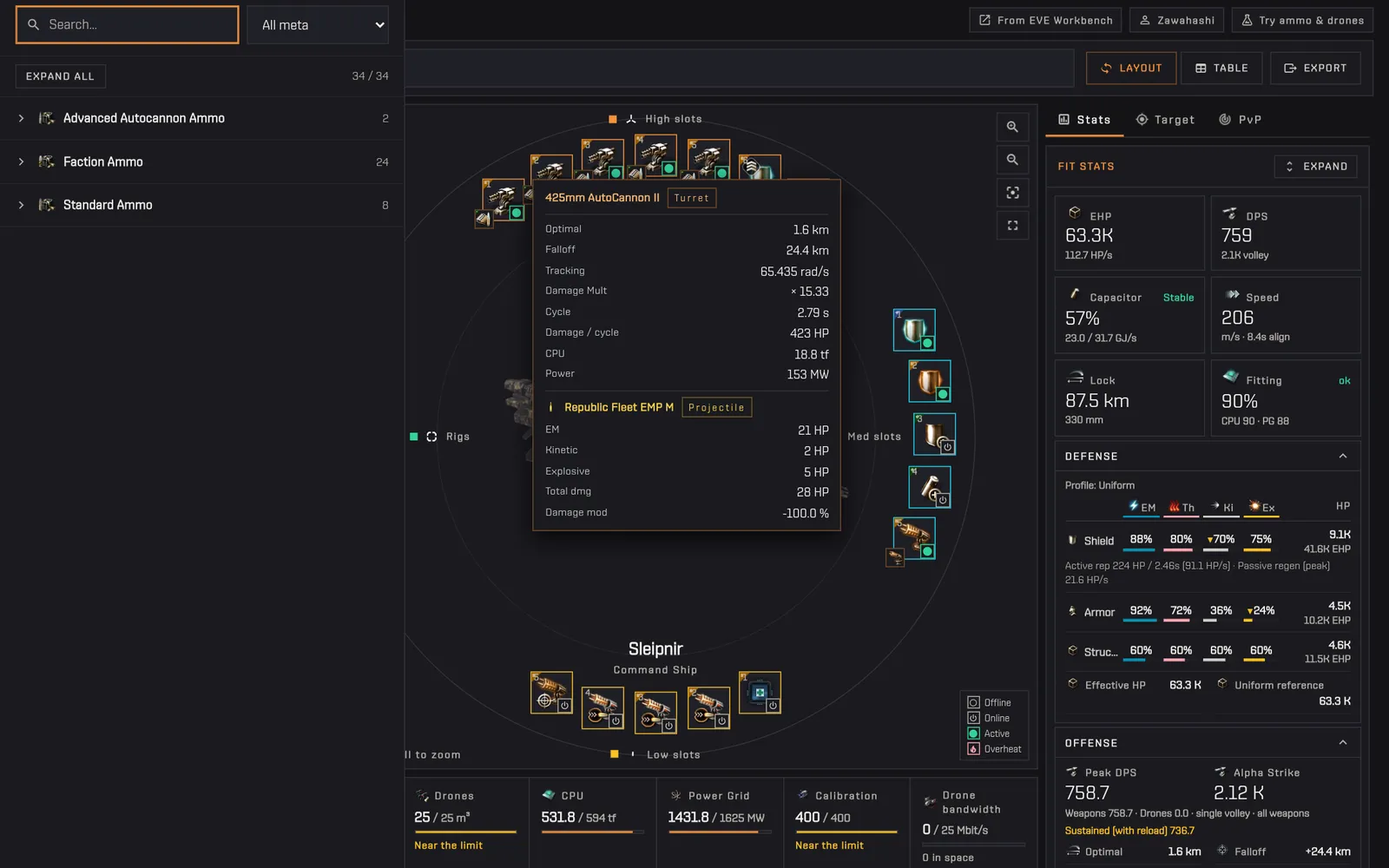Click Try ammo & drones button
Screen dimensions: 1389x868
point(1302,20)
